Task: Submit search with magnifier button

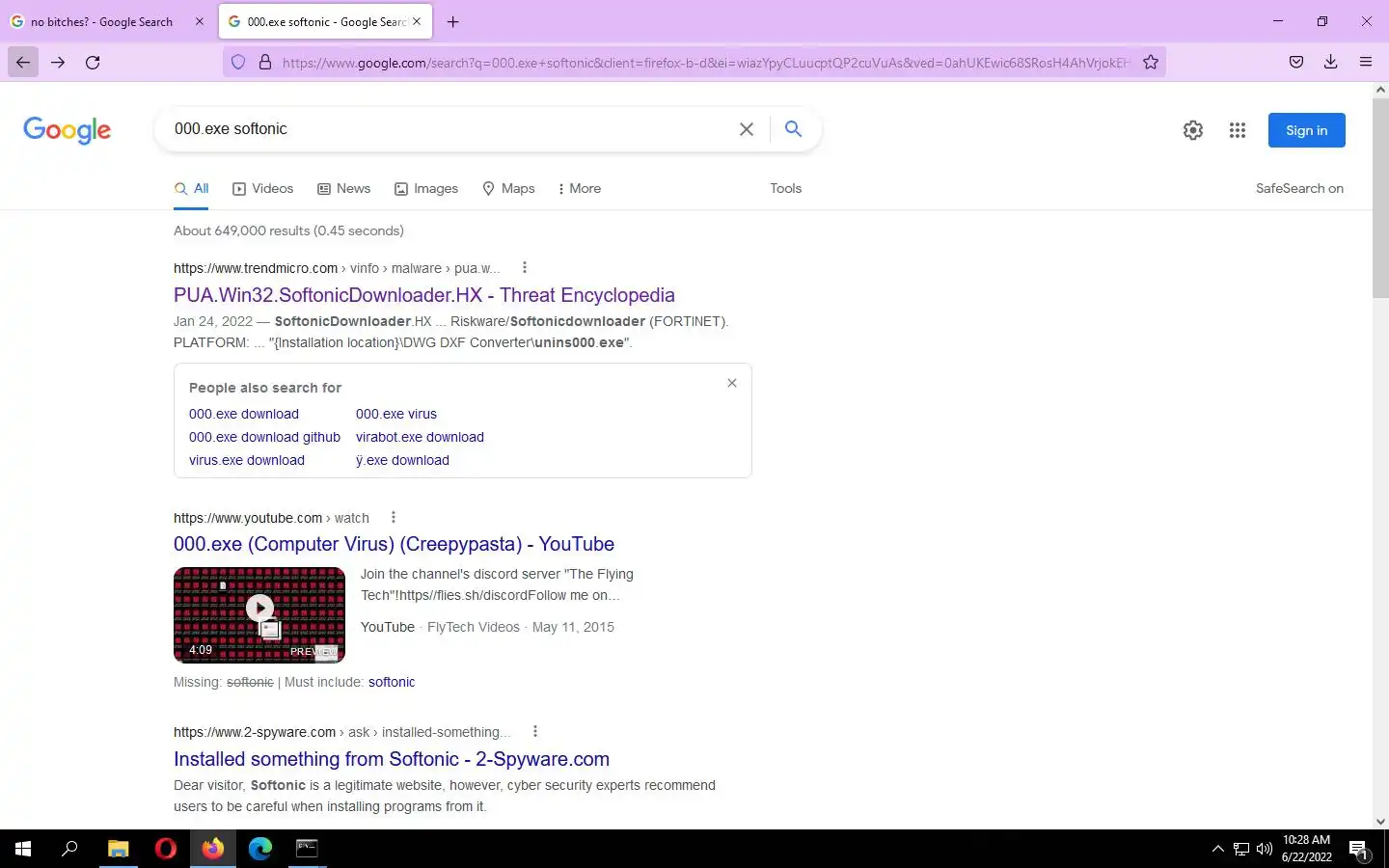Action: click(x=793, y=129)
